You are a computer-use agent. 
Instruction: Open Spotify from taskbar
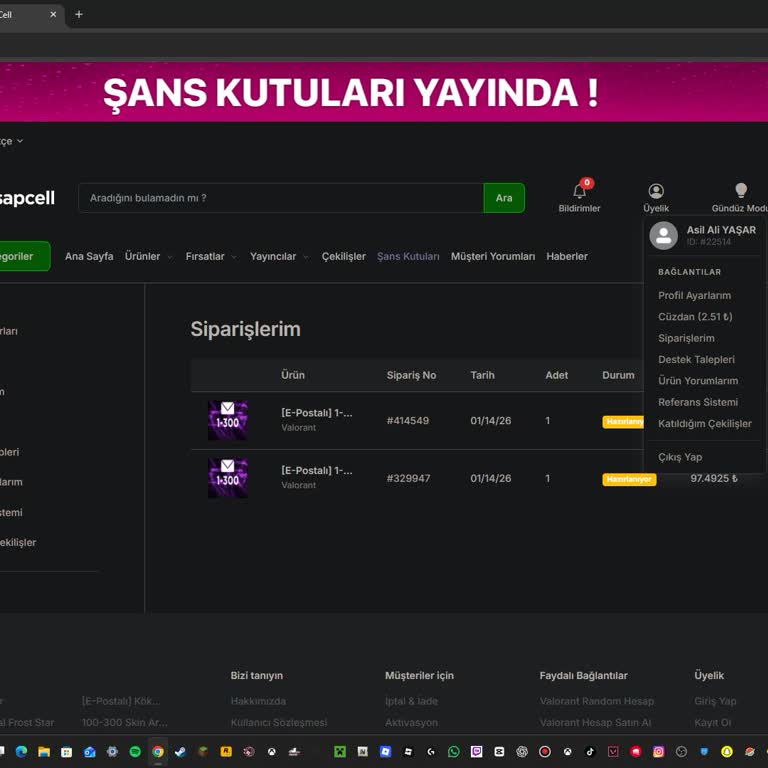(x=135, y=751)
